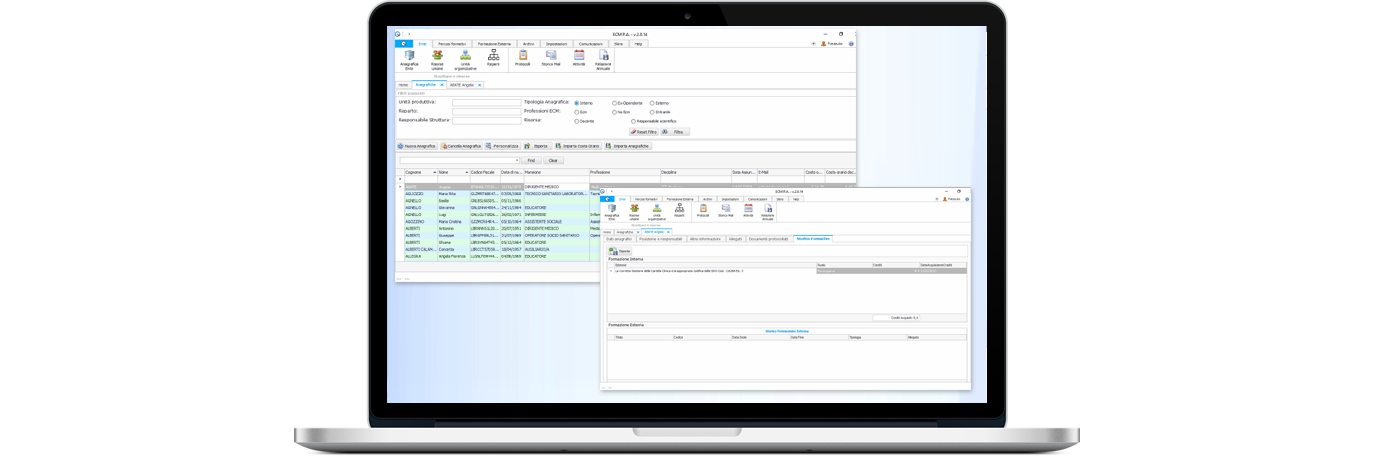The width and height of the screenshot is (1374, 456).
Task: Open Formazione Esterna ribbon tab in back window
Action: (495, 44)
